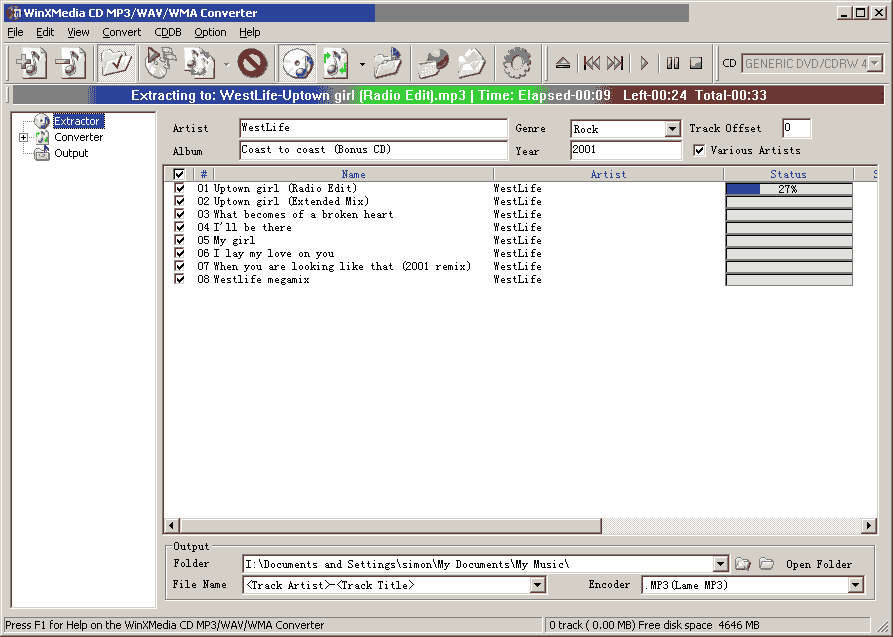
Task: Click the open envelope toolbar icon
Action: (472, 63)
